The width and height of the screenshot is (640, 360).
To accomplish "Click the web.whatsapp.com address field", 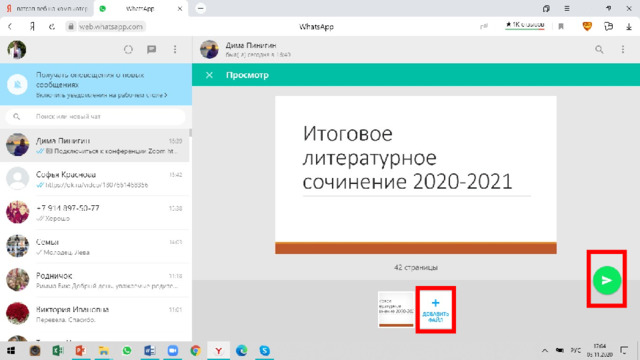I will tap(111, 27).
